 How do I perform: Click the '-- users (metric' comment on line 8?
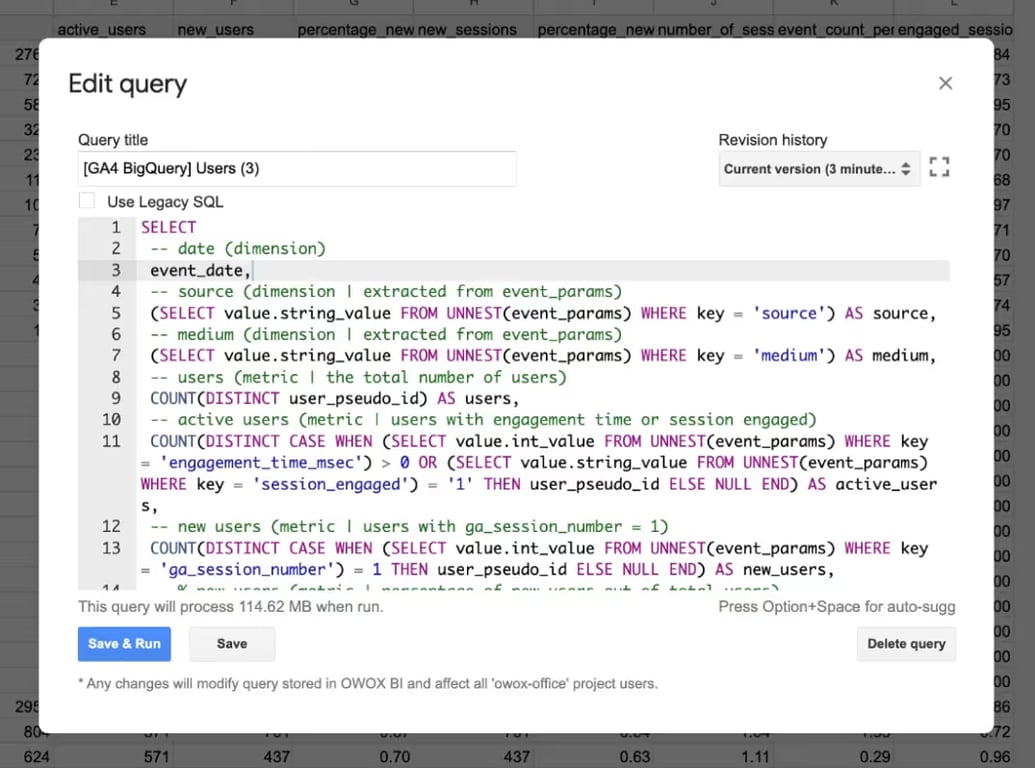point(358,377)
